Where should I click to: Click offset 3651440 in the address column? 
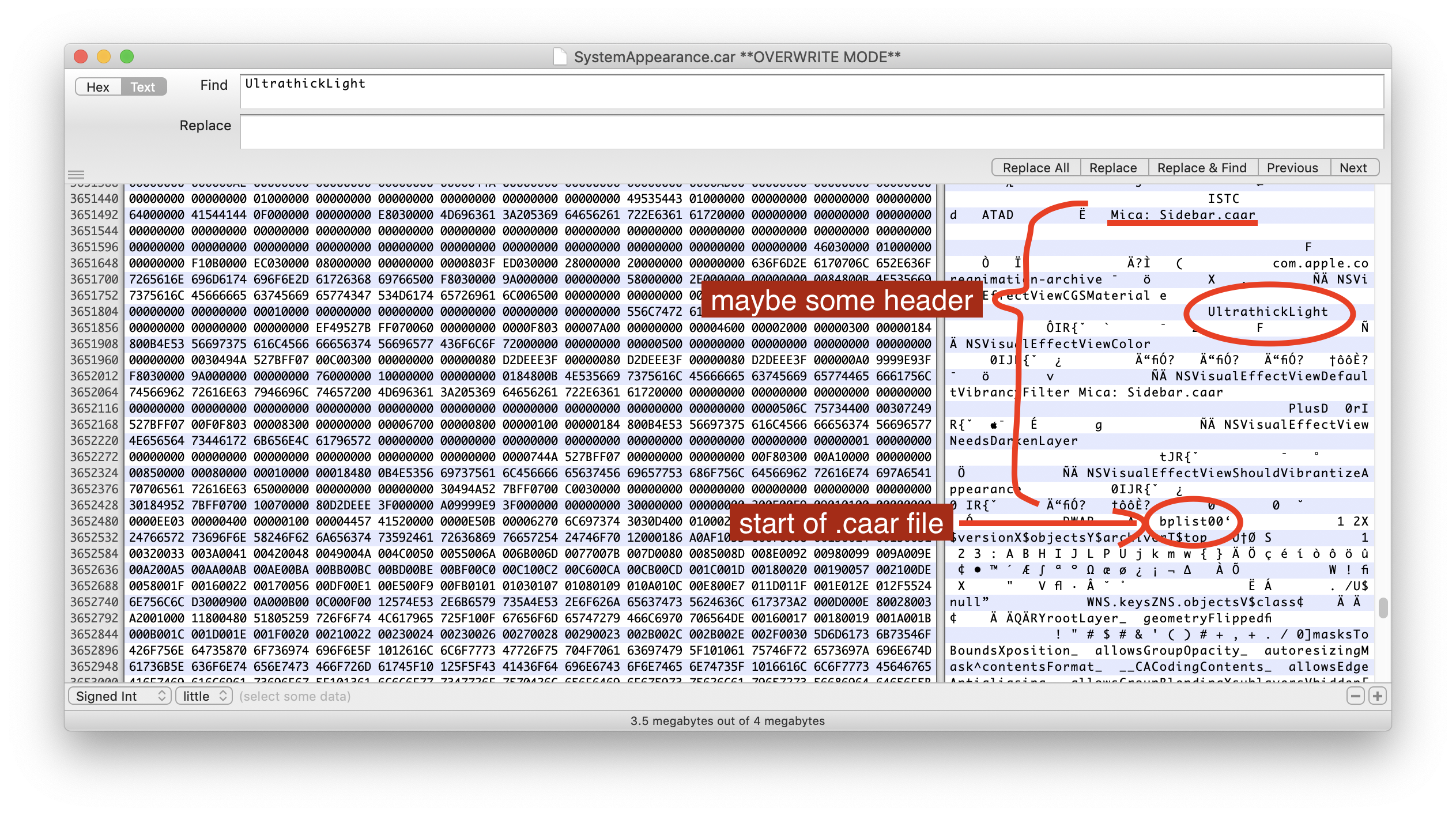point(94,199)
